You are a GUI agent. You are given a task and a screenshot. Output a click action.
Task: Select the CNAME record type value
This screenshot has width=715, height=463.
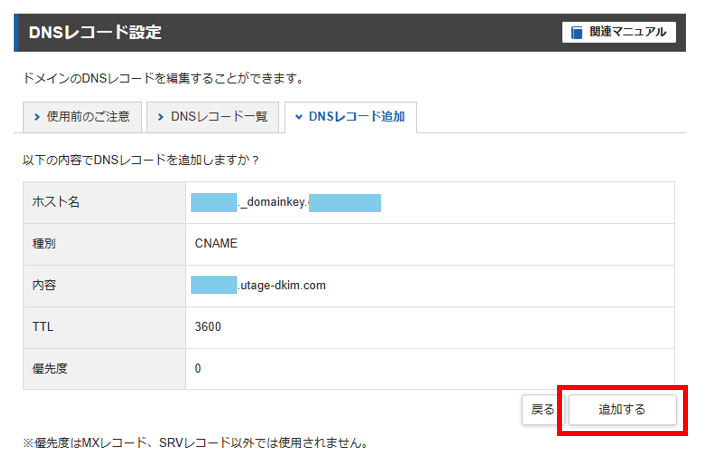(217, 244)
